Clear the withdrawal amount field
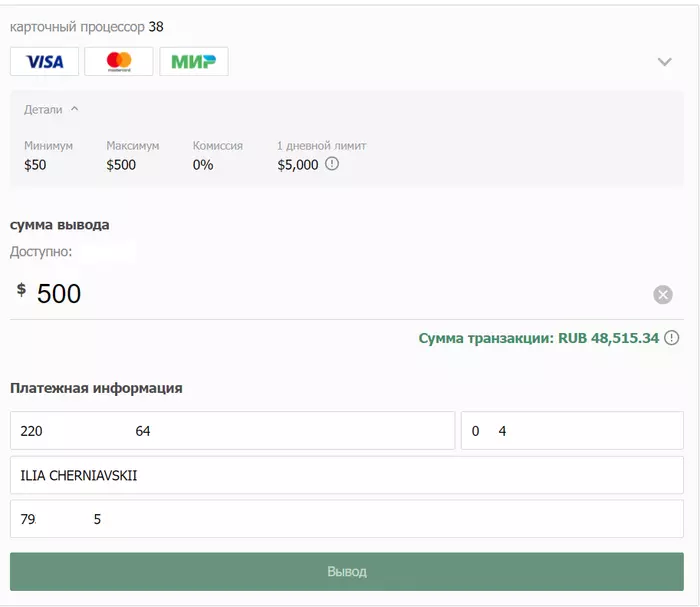This screenshot has width=700, height=607. (663, 295)
